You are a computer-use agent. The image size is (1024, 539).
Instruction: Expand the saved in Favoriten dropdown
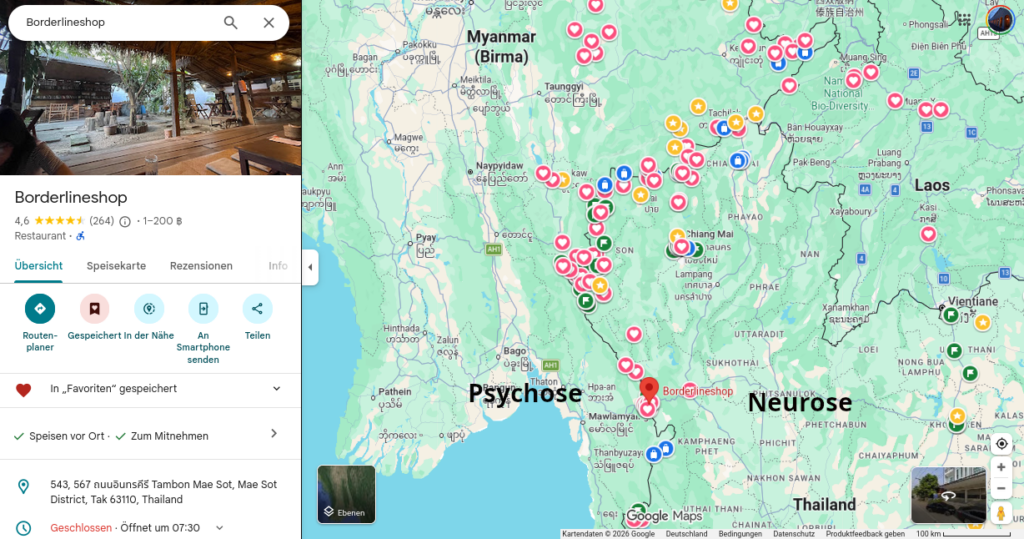[277, 389]
